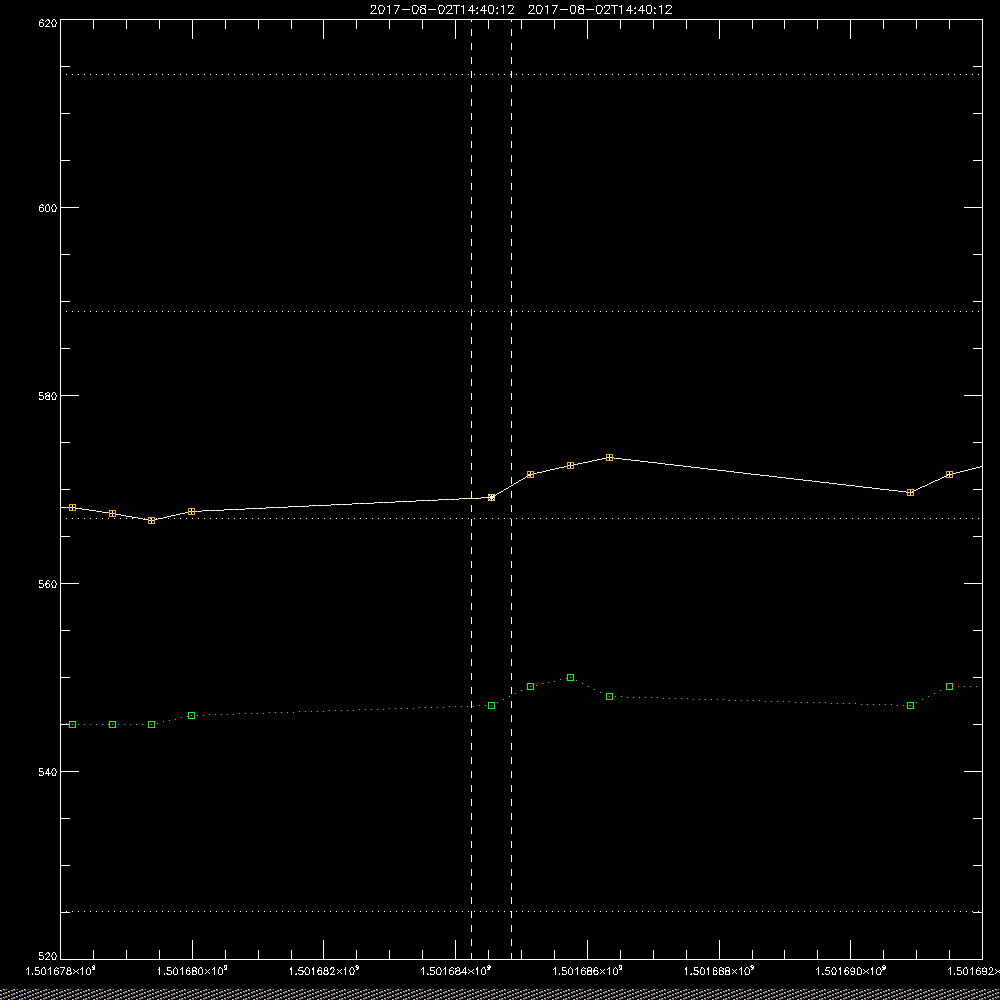Click the 1.501686×10⁹ x-axis label

pyautogui.click(x=587, y=971)
